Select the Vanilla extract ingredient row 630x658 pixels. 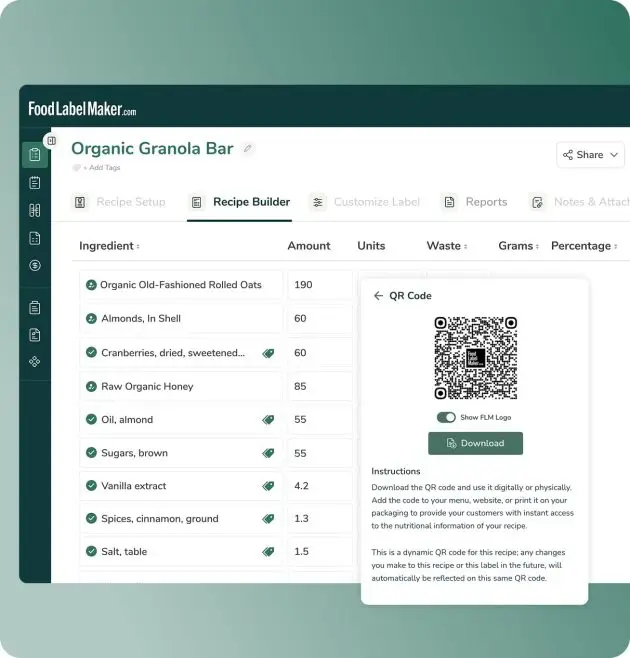pos(181,486)
